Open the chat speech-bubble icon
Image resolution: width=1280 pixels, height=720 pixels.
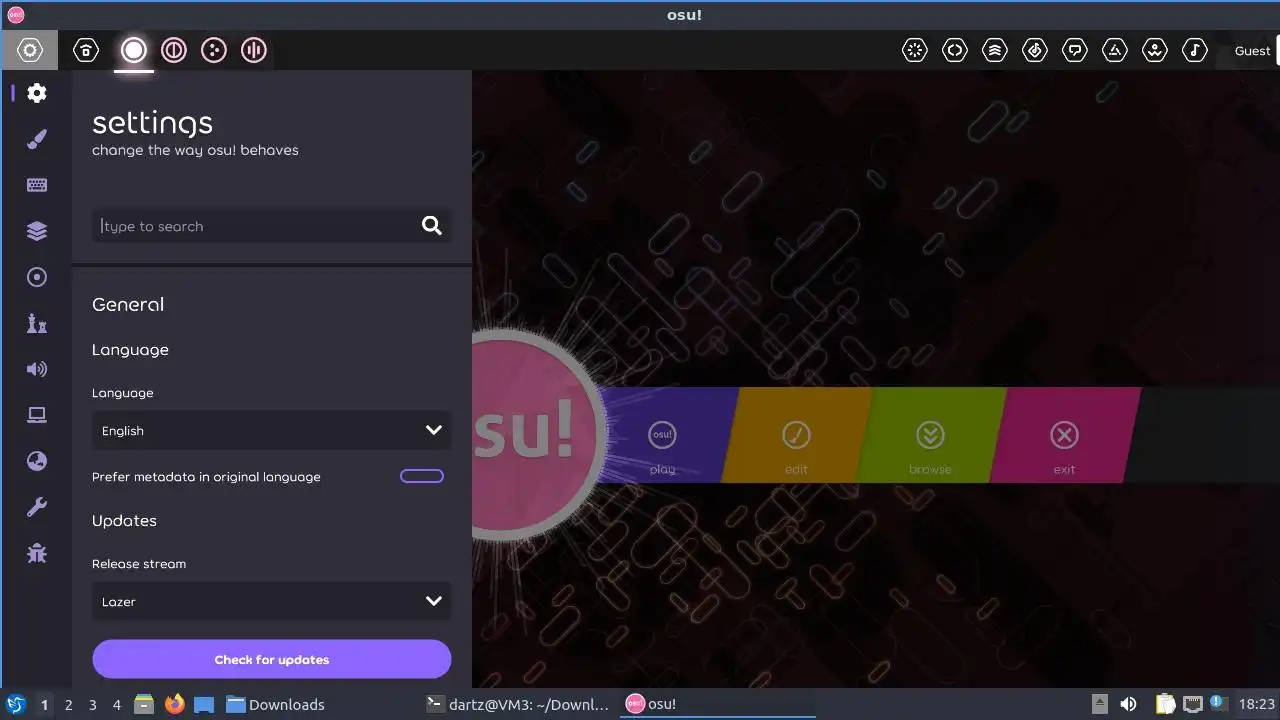click(x=1075, y=50)
